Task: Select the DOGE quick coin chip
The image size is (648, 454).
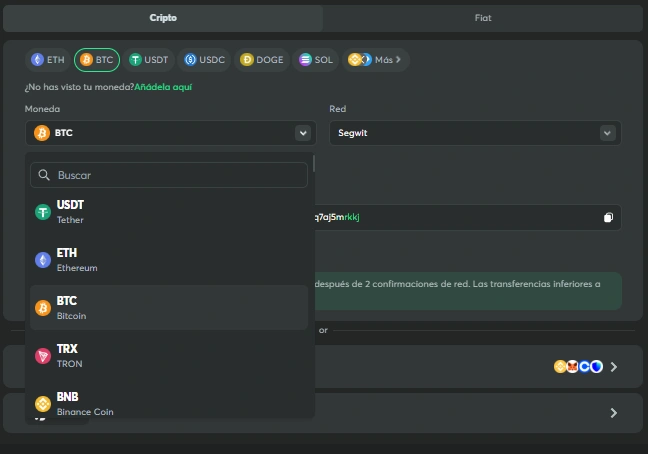Action: [262, 60]
